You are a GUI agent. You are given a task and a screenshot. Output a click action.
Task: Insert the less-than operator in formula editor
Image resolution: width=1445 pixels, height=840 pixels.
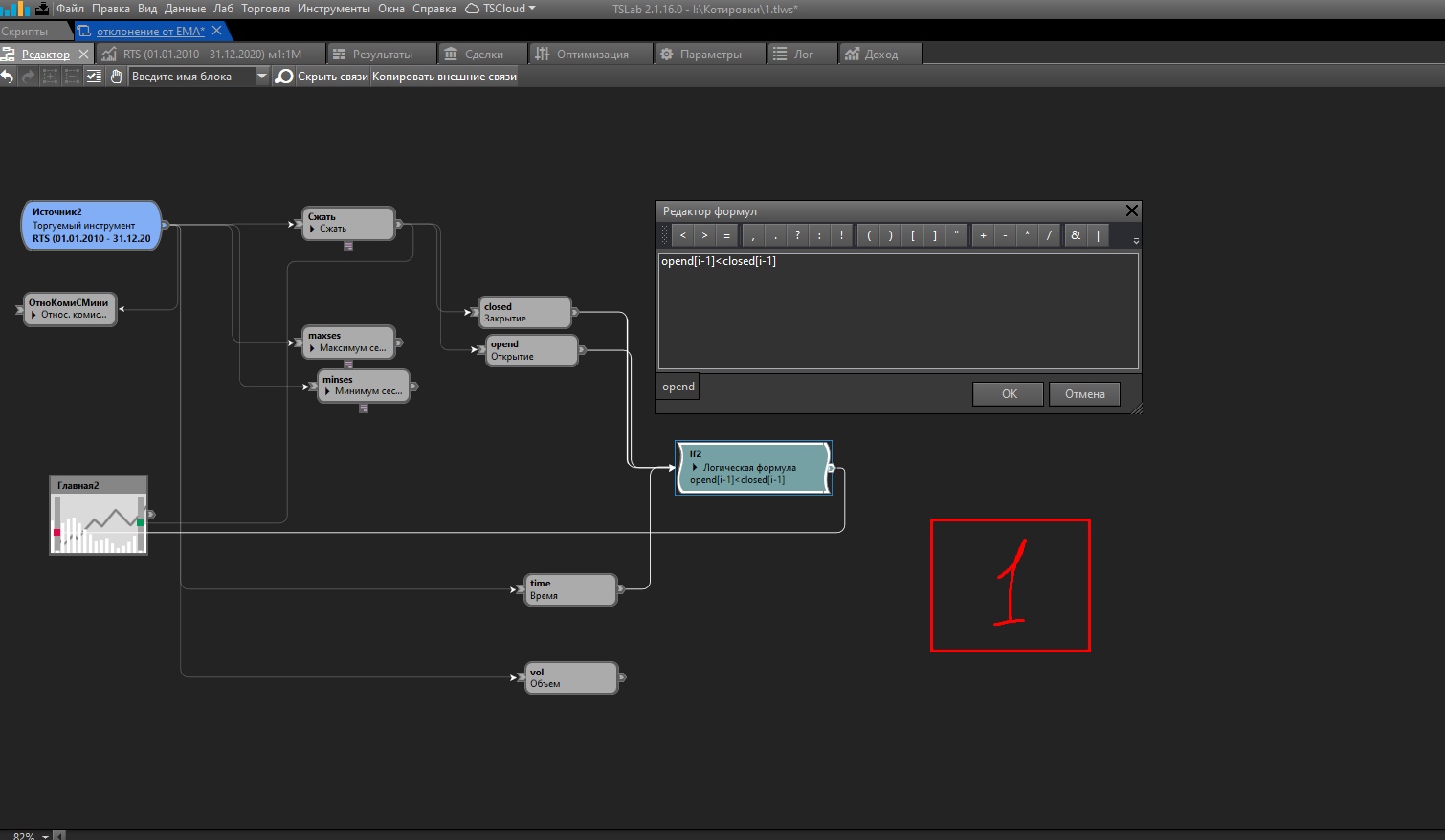682,235
